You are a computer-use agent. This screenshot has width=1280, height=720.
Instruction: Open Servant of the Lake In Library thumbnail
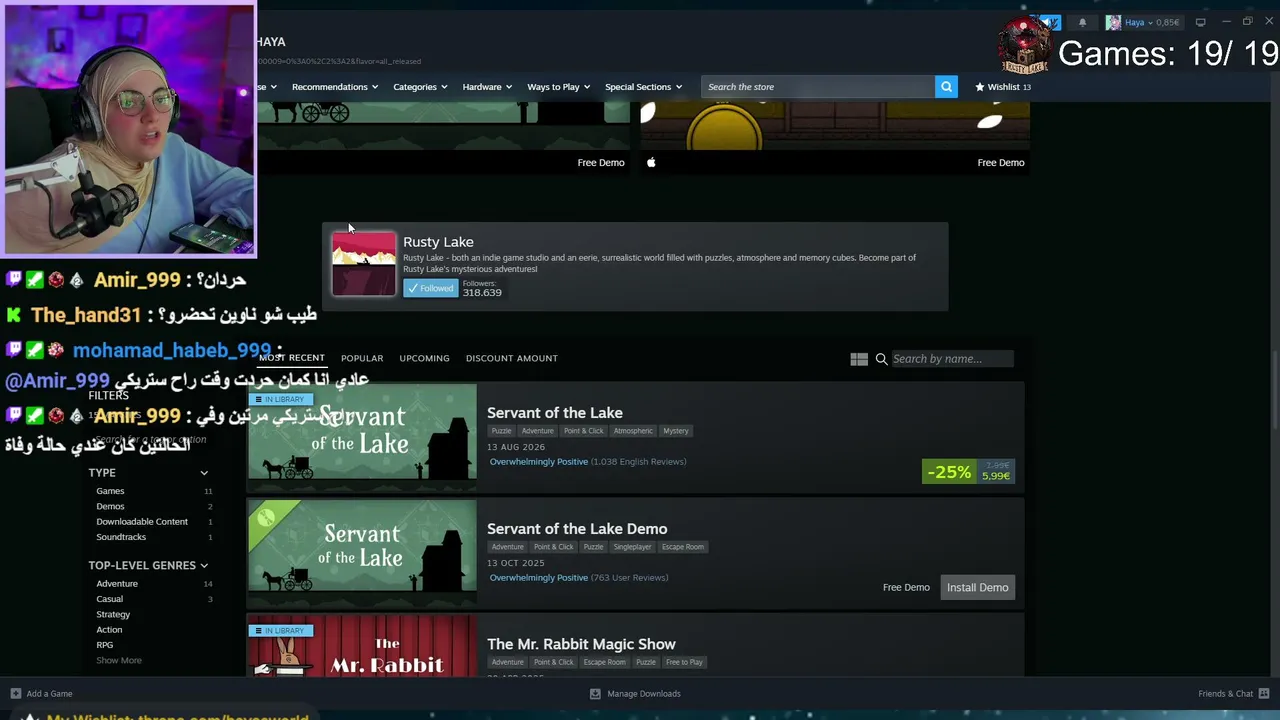pos(362,436)
